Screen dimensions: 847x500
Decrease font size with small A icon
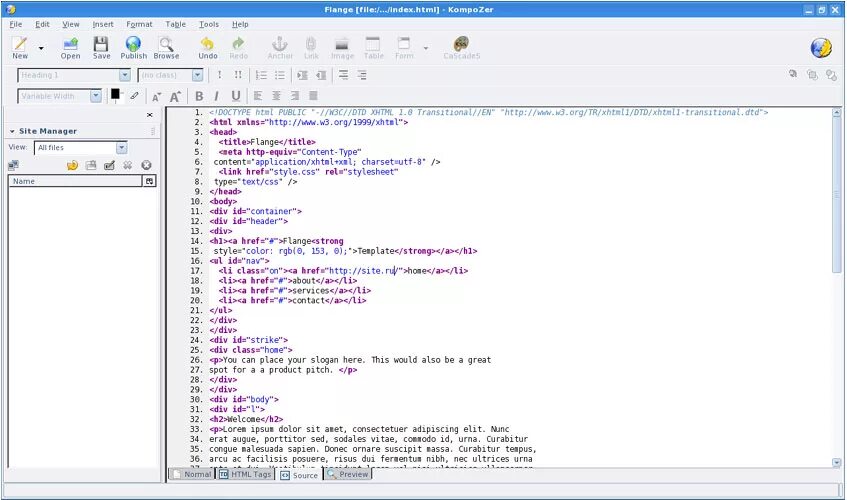pyautogui.click(x=156, y=97)
